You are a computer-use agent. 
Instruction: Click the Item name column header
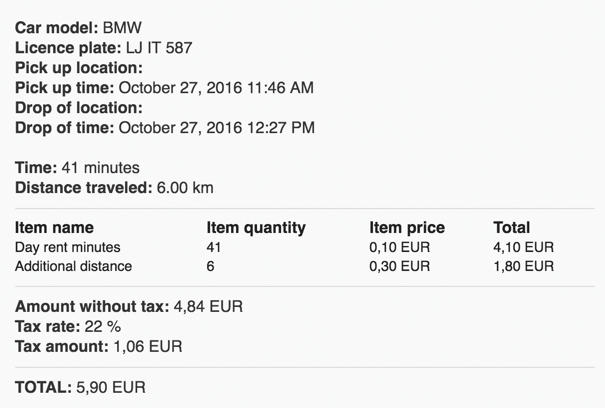click(x=54, y=228)
